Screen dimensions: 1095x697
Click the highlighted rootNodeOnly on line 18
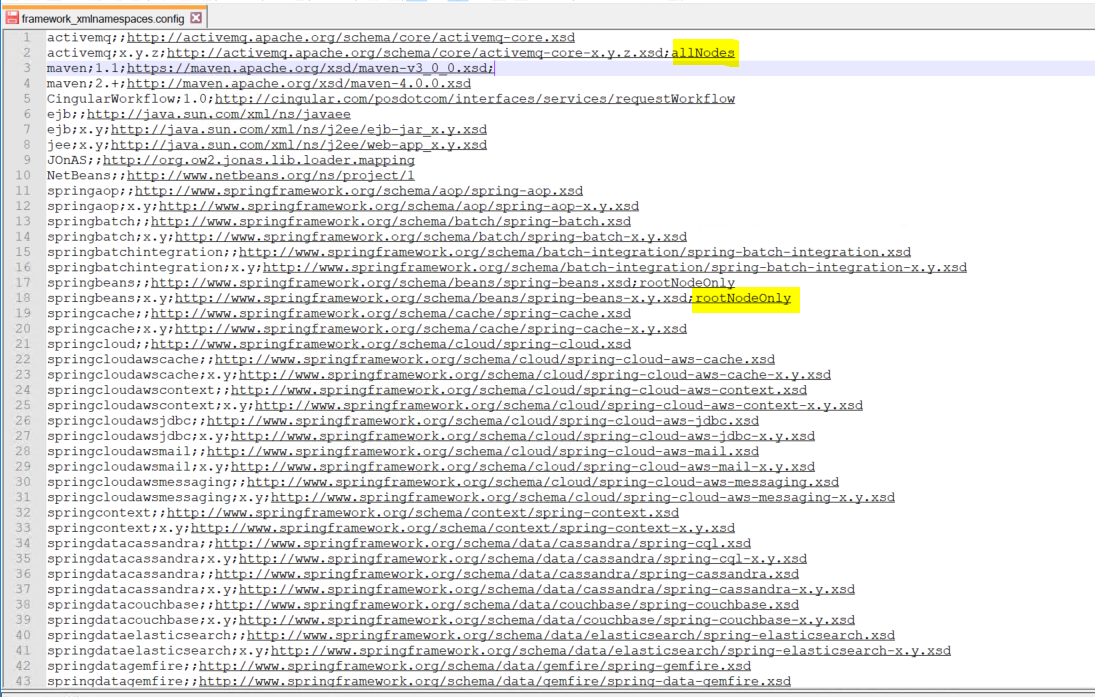(x=743, y=298)
